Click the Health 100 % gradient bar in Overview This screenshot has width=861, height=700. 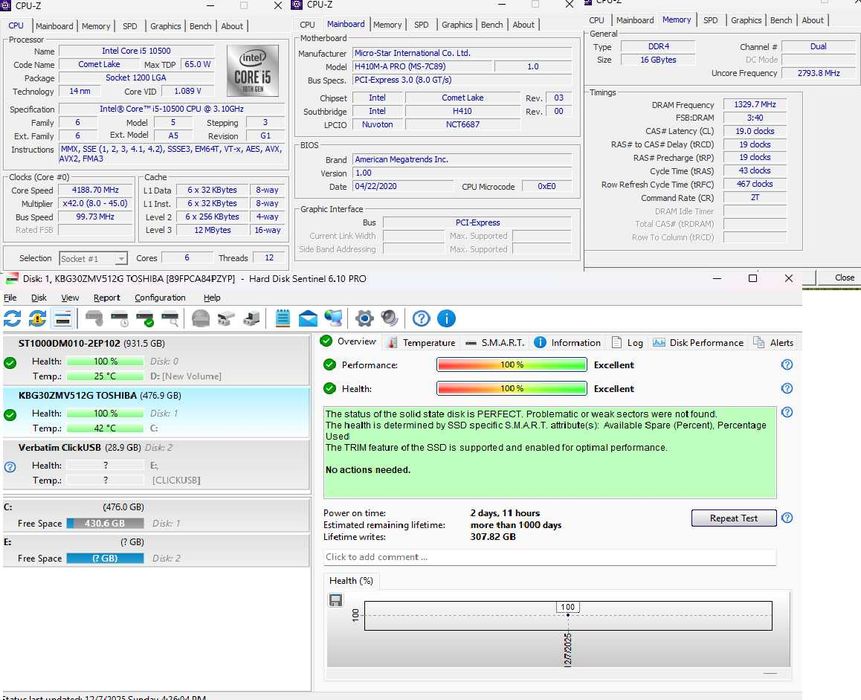coord(511,388)
